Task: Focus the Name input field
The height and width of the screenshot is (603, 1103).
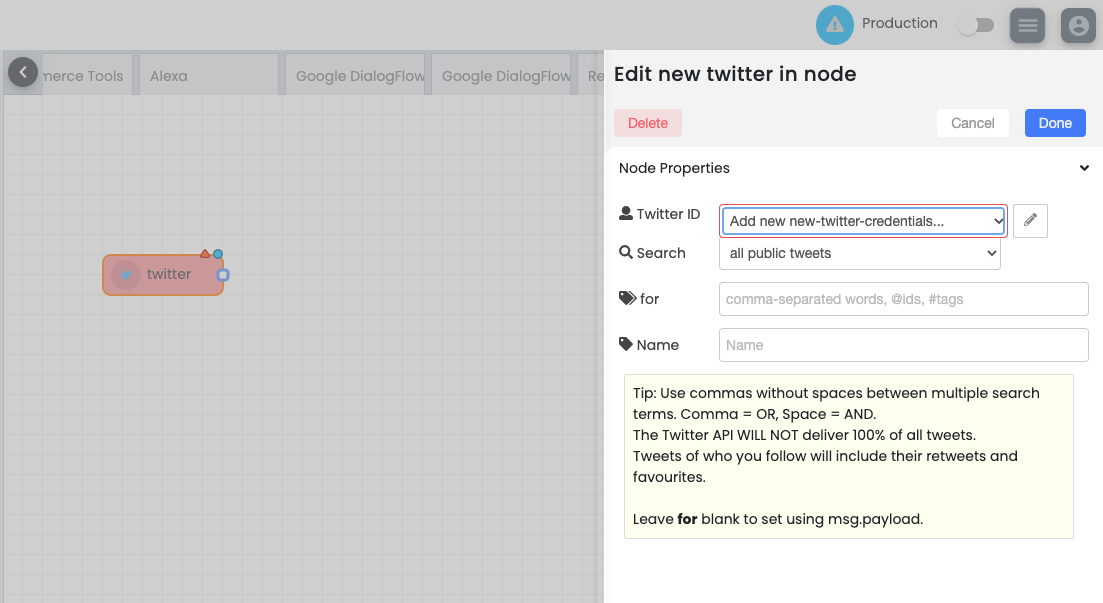Action: tap(903, 345)
